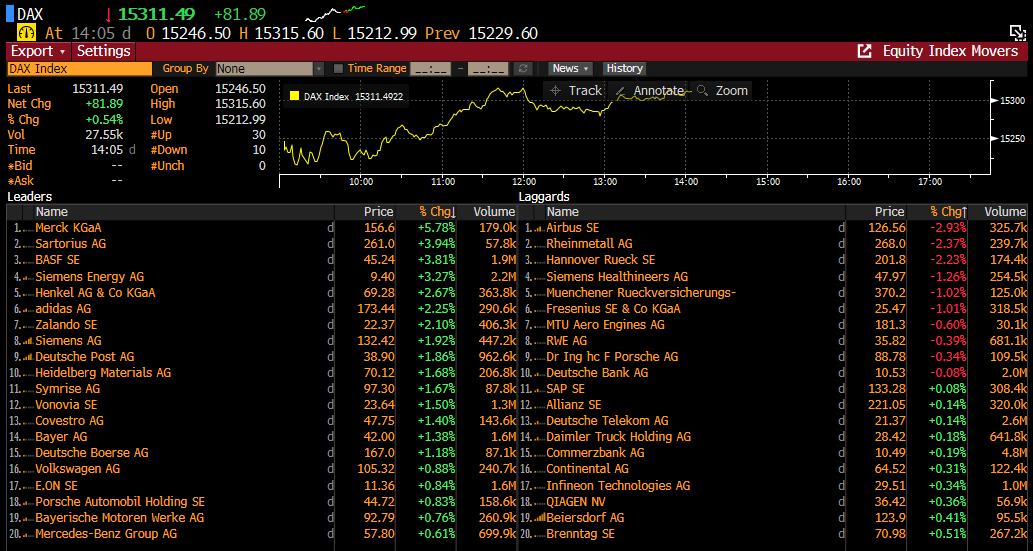Screen dimensions: 1033x551
Task: Click the History button
Action: (x=625, y=69)
